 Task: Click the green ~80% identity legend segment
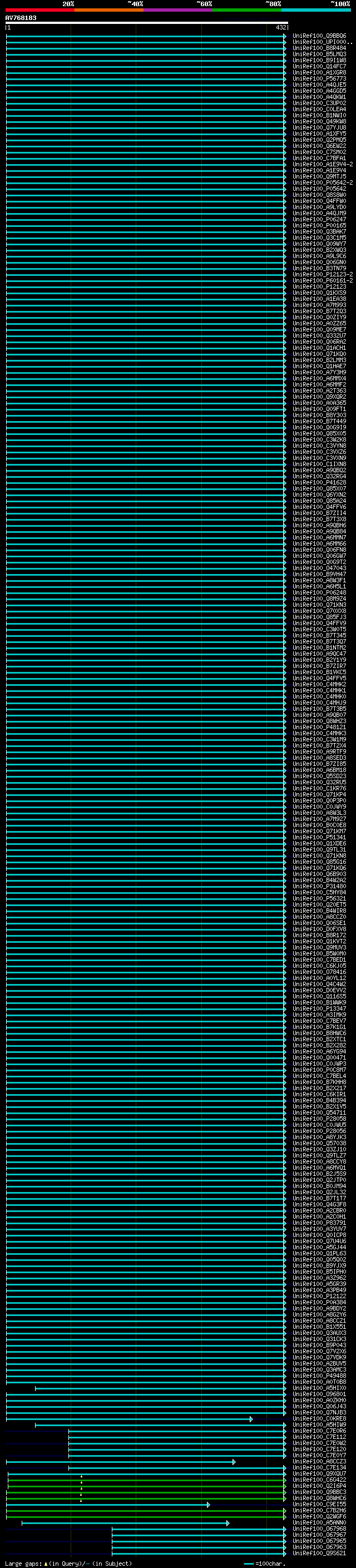[246, 10]
